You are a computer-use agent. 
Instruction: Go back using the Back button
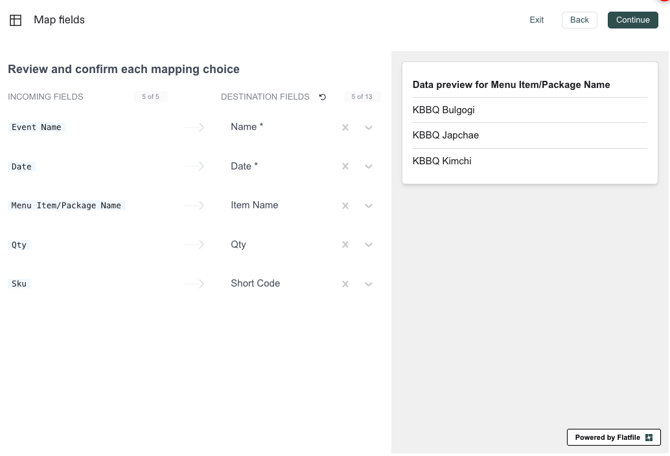pyautogui.click(x=579, y=20)
